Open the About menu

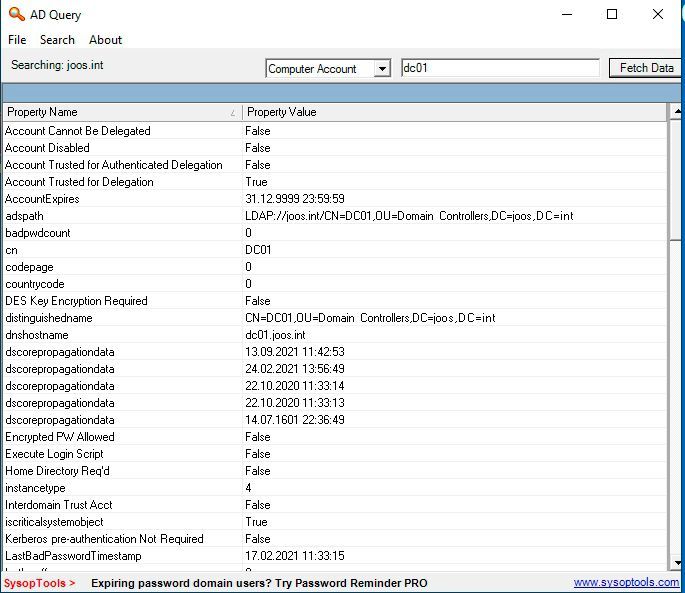[x=105, y=40]
